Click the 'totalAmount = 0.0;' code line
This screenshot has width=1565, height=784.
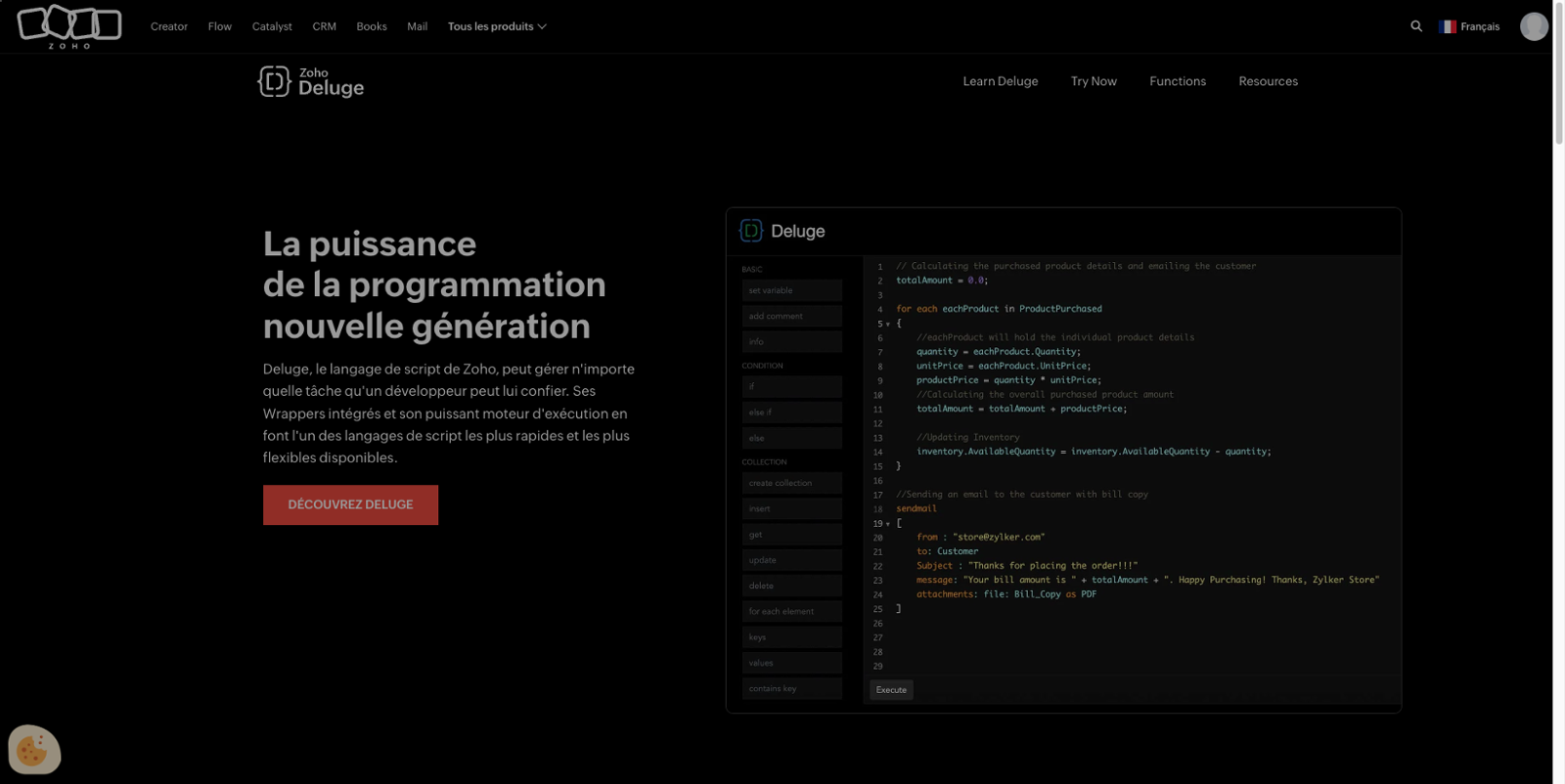942,281
